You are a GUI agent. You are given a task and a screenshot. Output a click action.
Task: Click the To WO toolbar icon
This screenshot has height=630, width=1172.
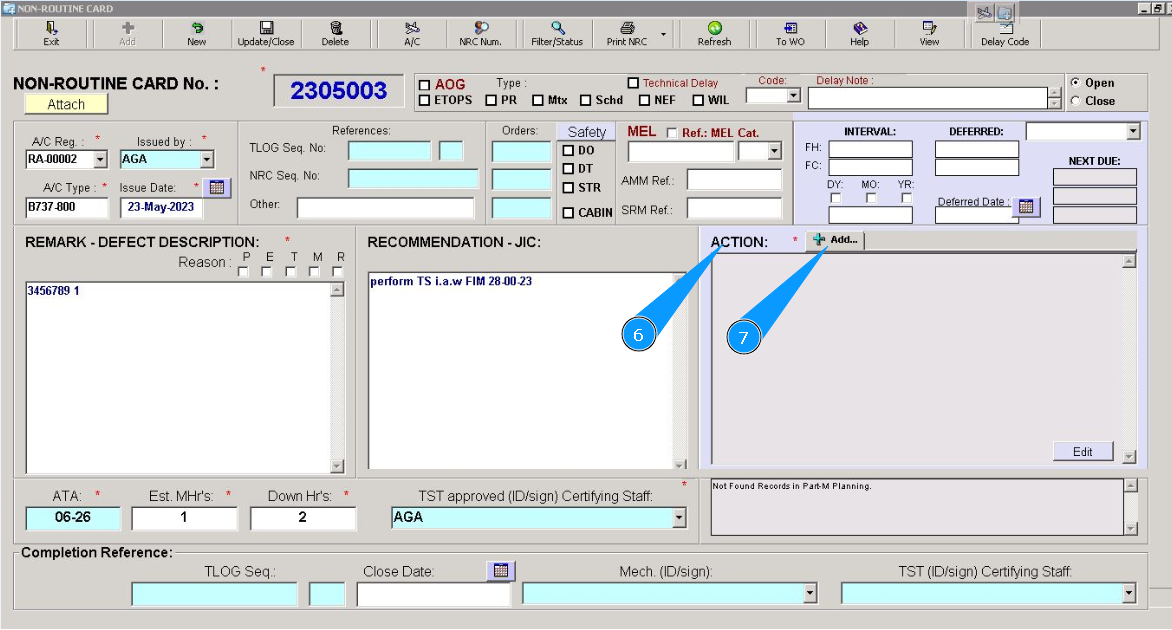(790, 34)
